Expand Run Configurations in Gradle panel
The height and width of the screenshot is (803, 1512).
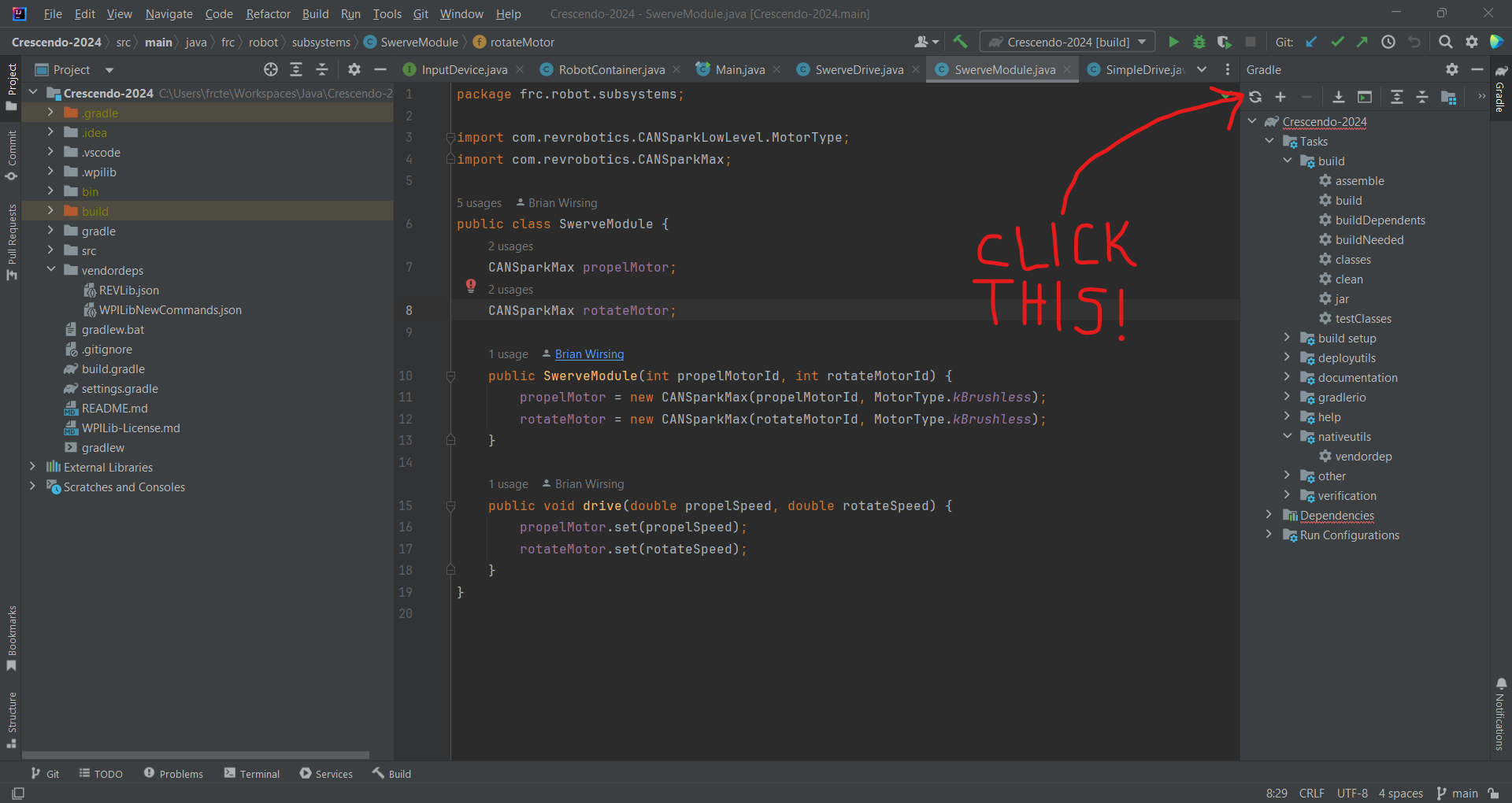pyautogui.click(x=1269, y=535)
